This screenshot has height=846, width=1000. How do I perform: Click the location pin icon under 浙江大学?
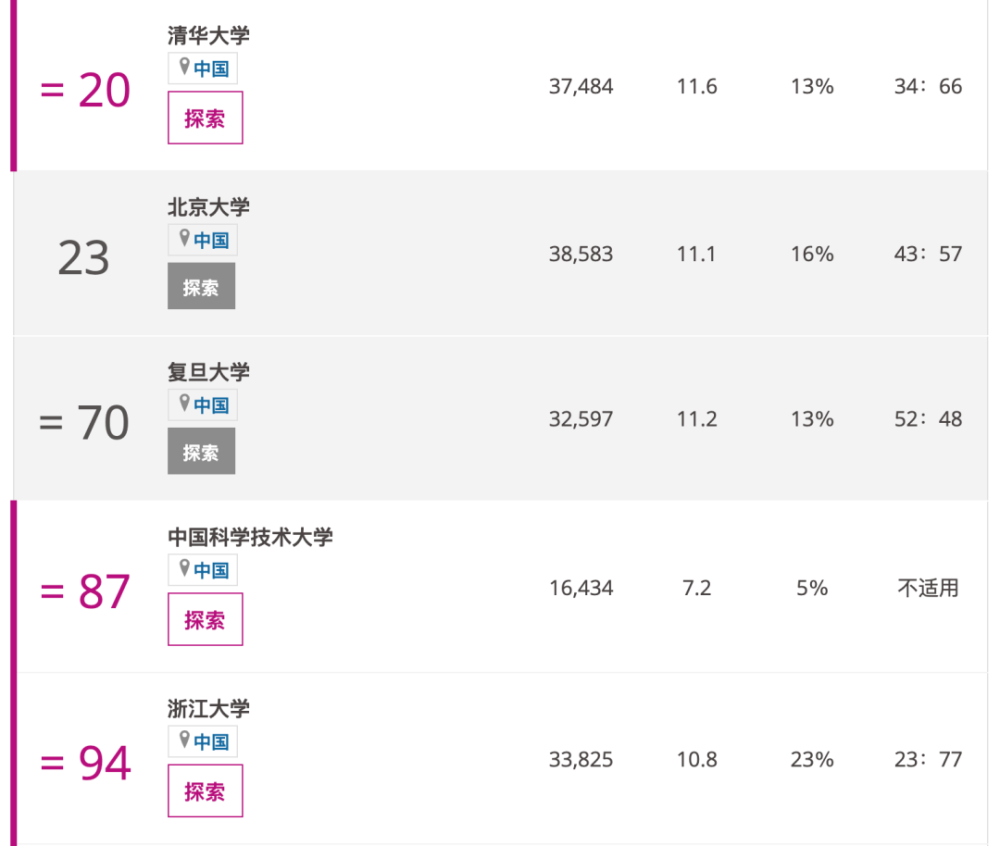click(x=184, y=740)
